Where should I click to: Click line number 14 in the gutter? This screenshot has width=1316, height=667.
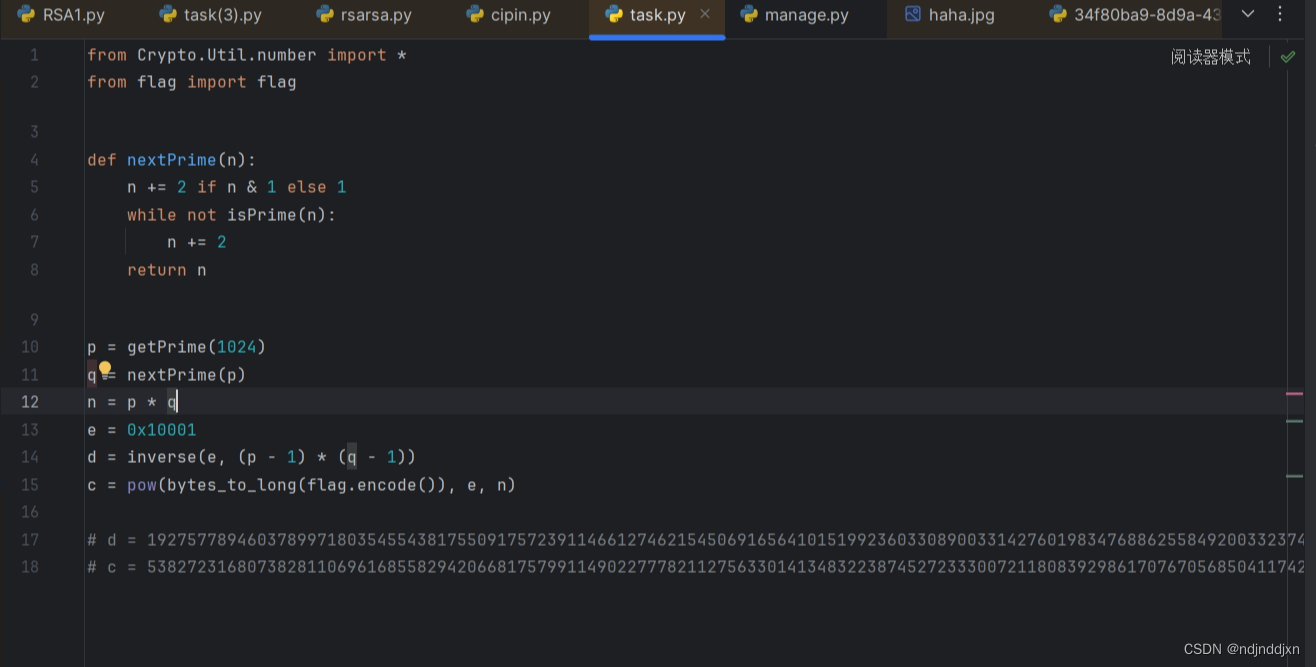30,456
